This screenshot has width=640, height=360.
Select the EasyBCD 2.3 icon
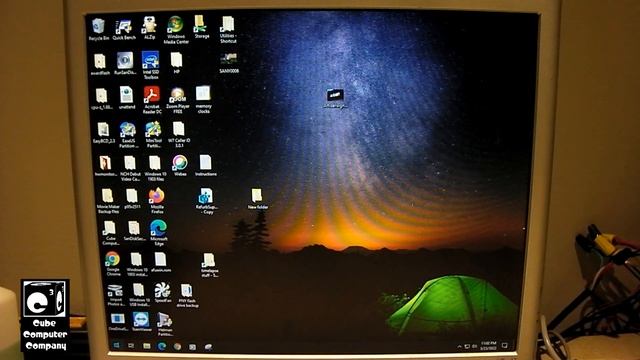pyautogui.click(x=103, y=133)
